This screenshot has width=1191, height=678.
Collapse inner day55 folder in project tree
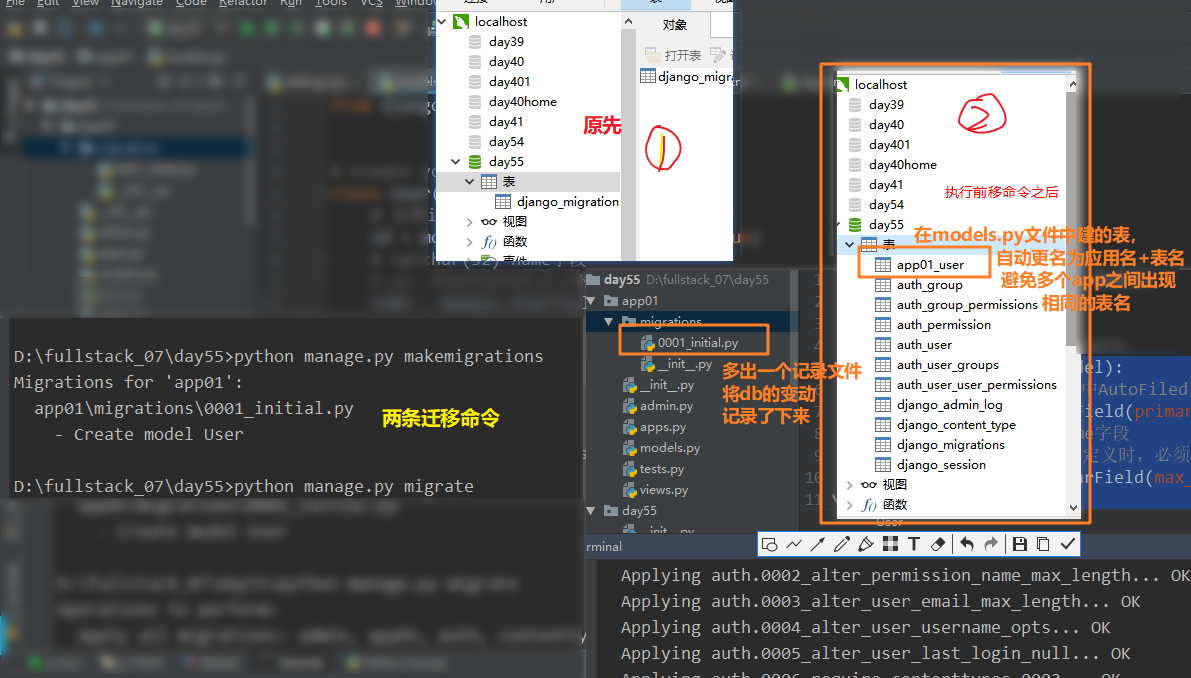coord(591,511)
